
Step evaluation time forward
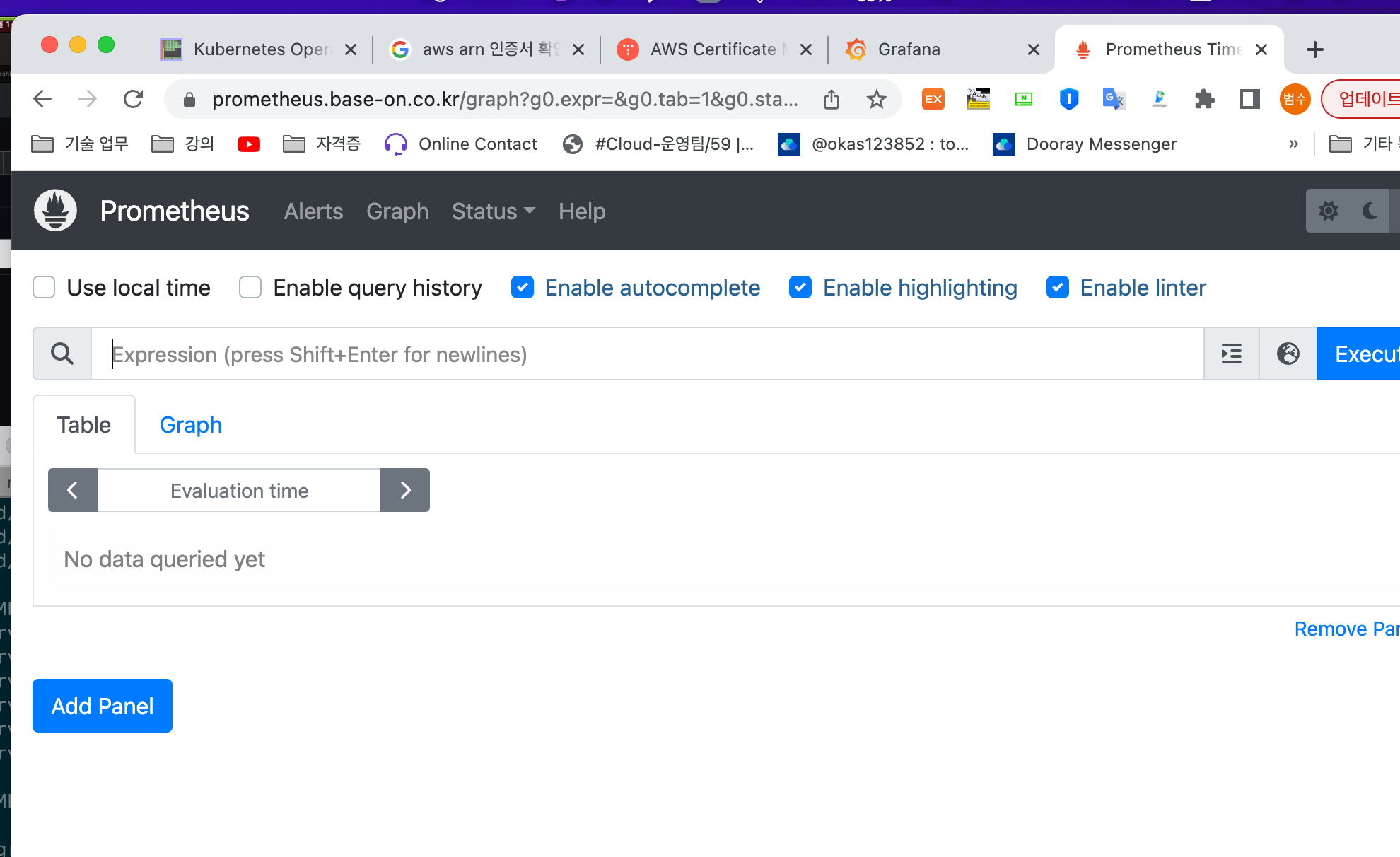[405, 490]
